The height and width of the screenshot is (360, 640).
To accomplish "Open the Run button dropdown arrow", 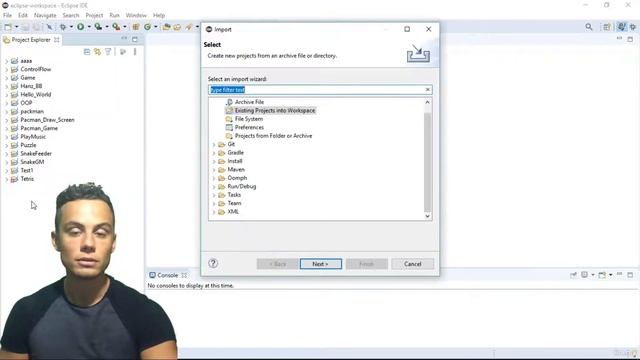I will pyautogui.click(x=89, y=27).
